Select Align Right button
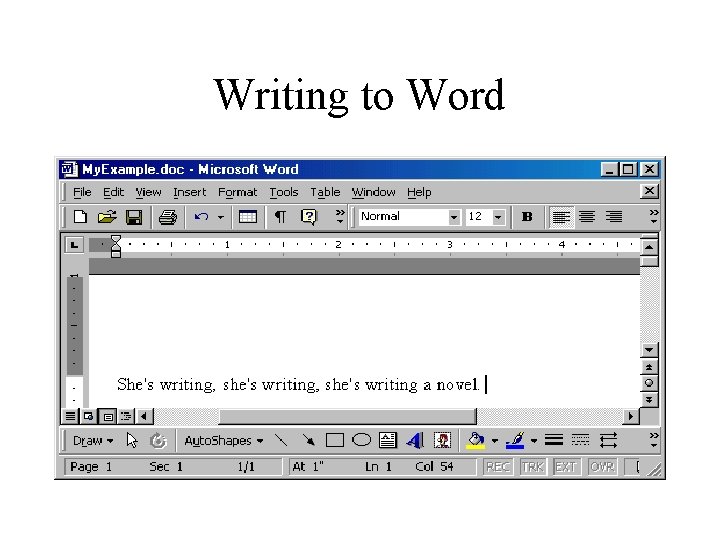 coord(614,217)
